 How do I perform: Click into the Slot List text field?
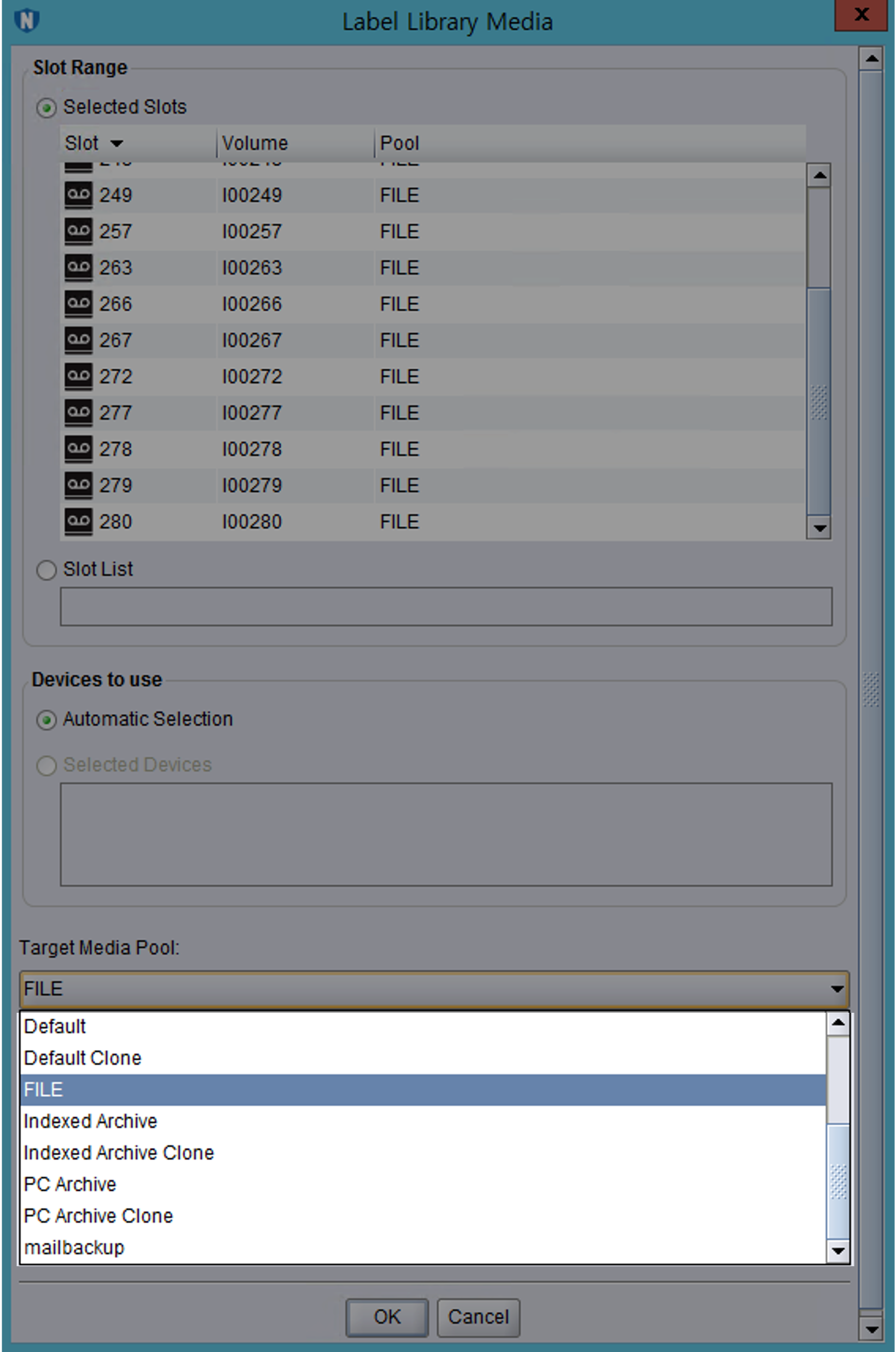pos(446,606)
